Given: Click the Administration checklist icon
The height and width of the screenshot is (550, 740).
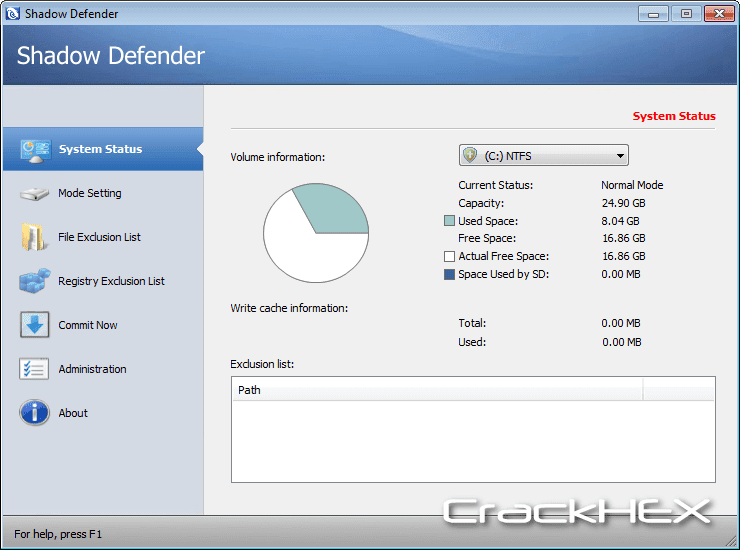Looking at the screenshot, I should coord(34,369).
